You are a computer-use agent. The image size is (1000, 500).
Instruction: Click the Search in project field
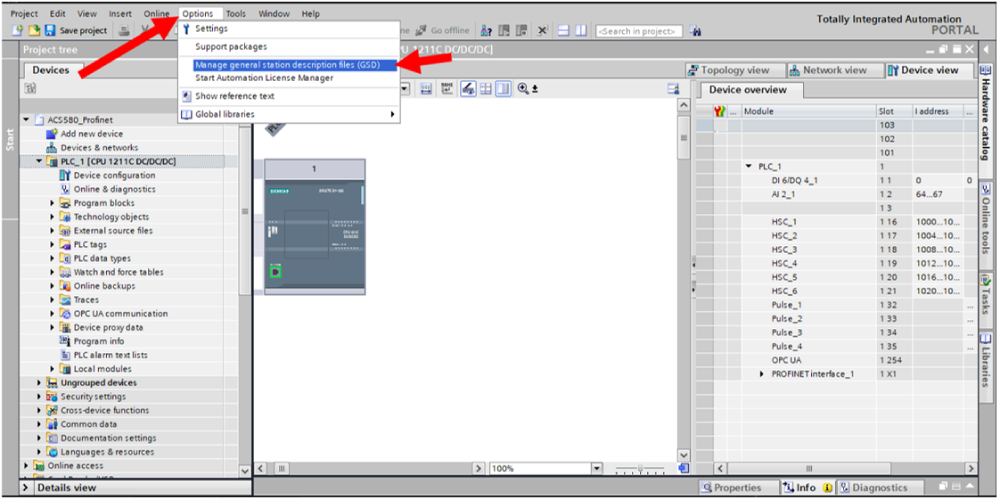tap(638, 31)
